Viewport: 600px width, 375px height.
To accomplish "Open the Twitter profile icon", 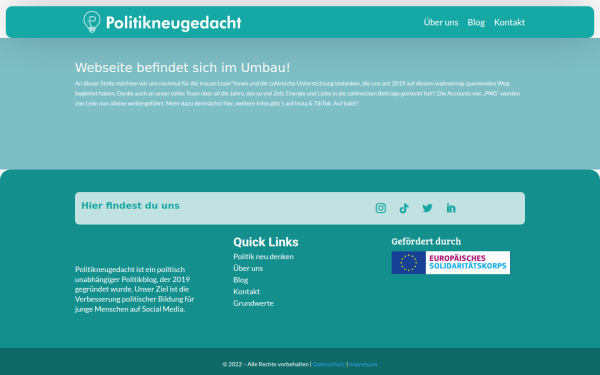I will tap(427, 208).
